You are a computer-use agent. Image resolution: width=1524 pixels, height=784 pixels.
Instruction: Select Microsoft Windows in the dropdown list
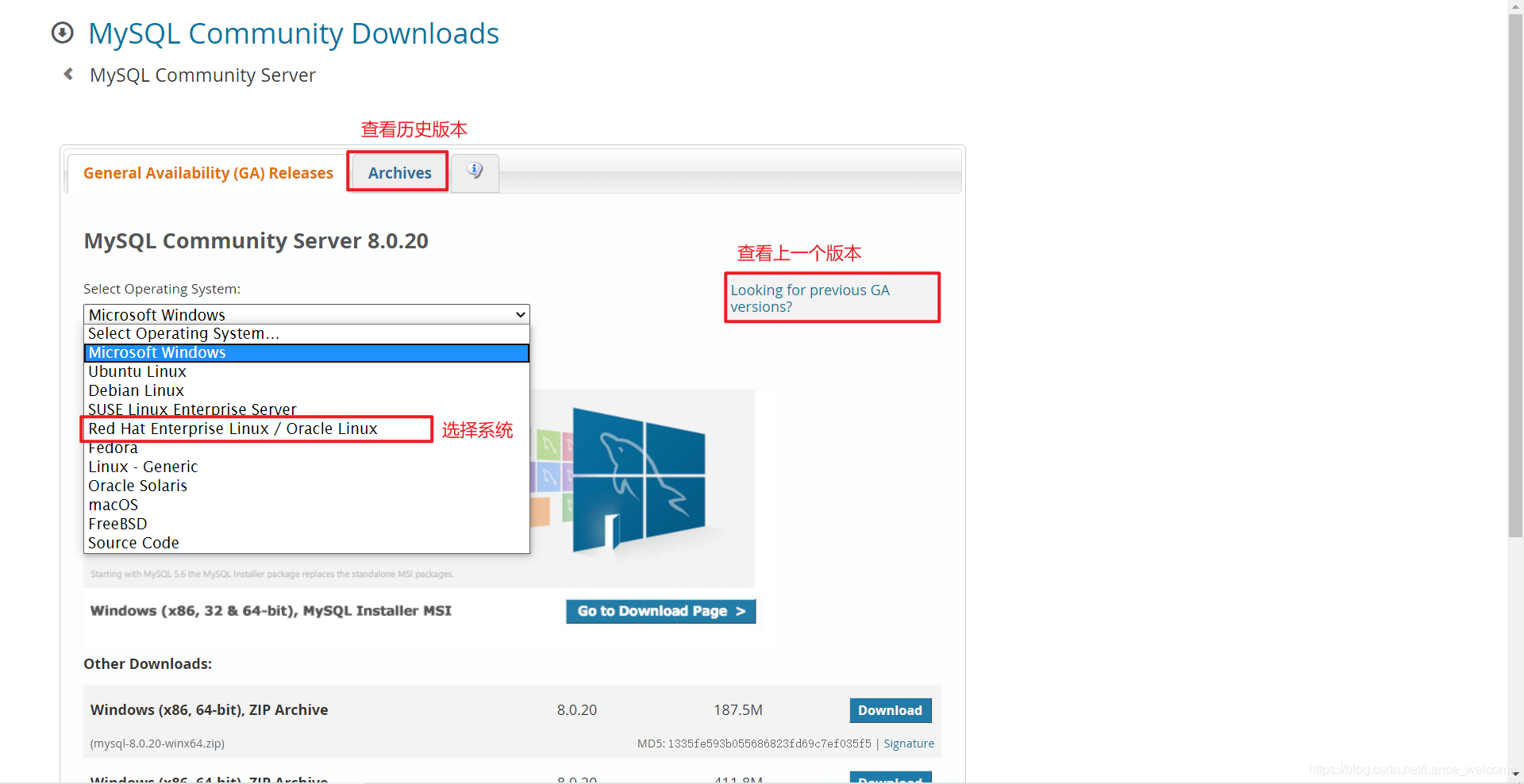(x=306, y=352)
